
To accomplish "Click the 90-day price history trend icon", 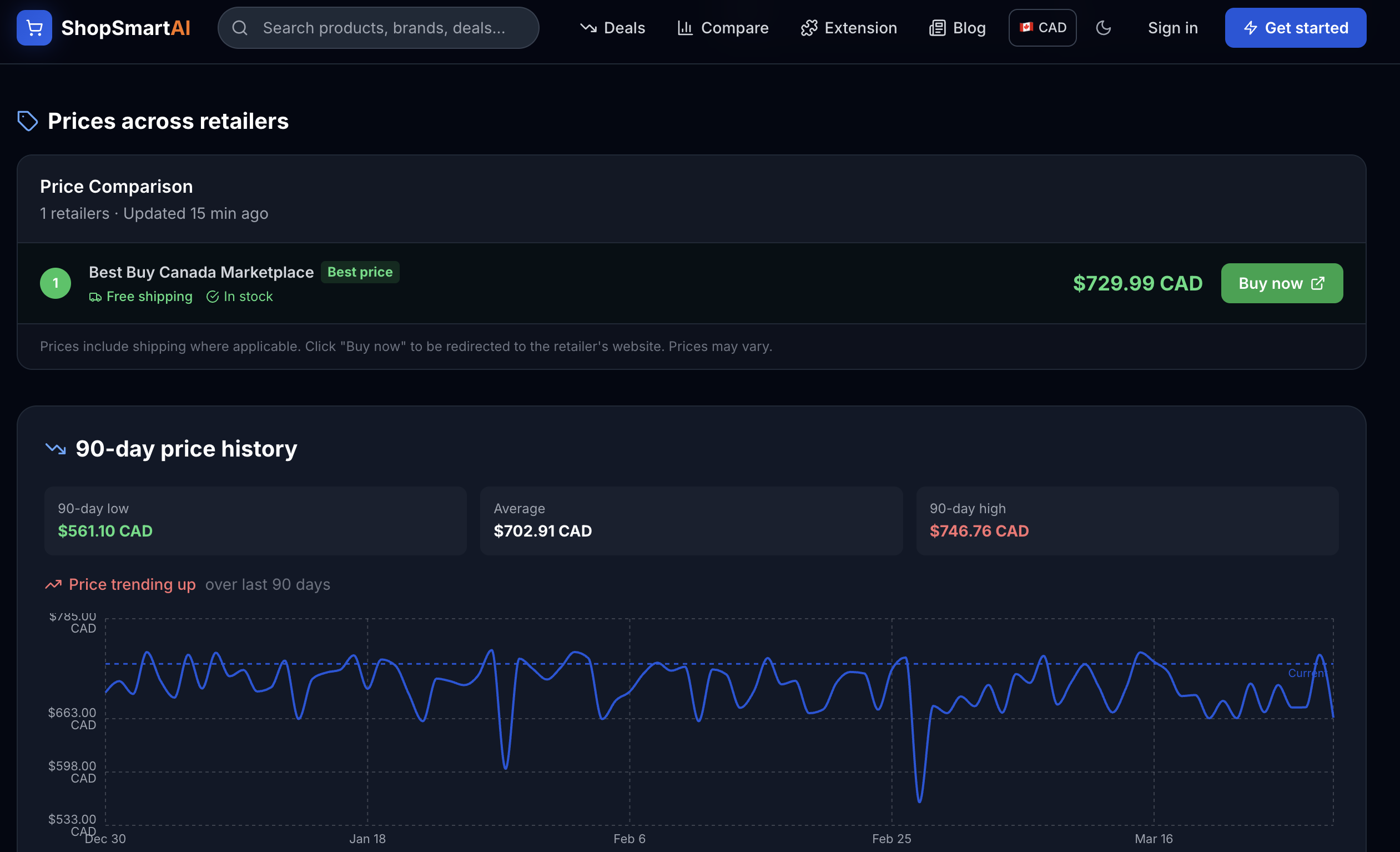I will tap(55, 449).
